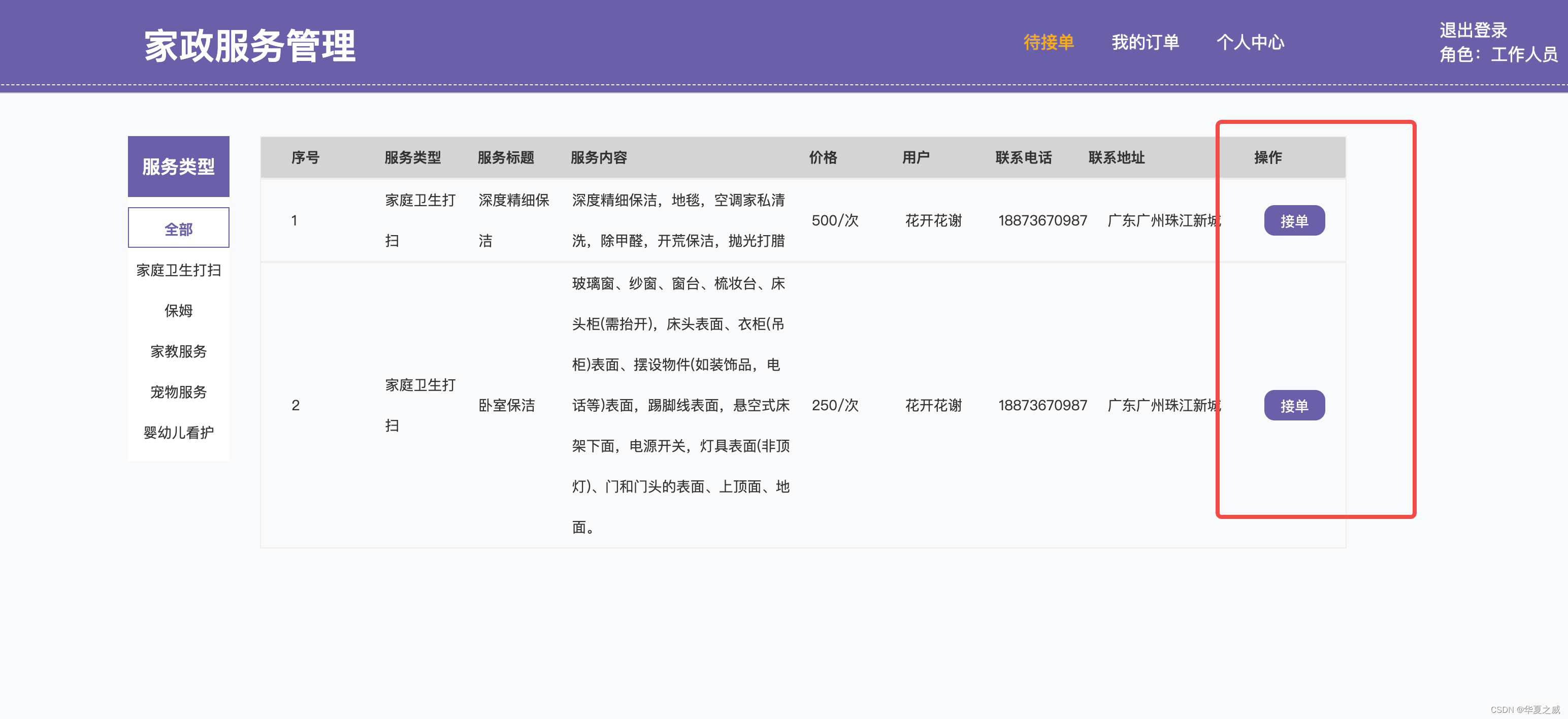This screenshot has height=719, width=1568.
Task: Pick 婴幼儿看护 category
Action: click(x=178, y=432)
